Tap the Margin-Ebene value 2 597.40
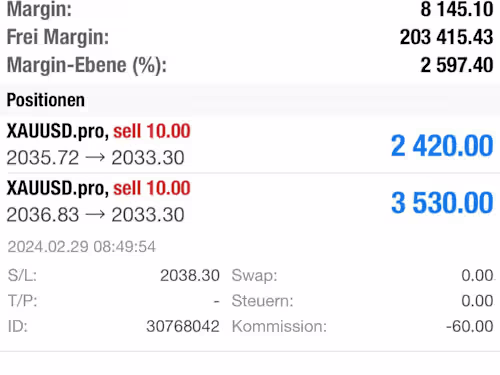500x375 pixels. coord(457,65)
